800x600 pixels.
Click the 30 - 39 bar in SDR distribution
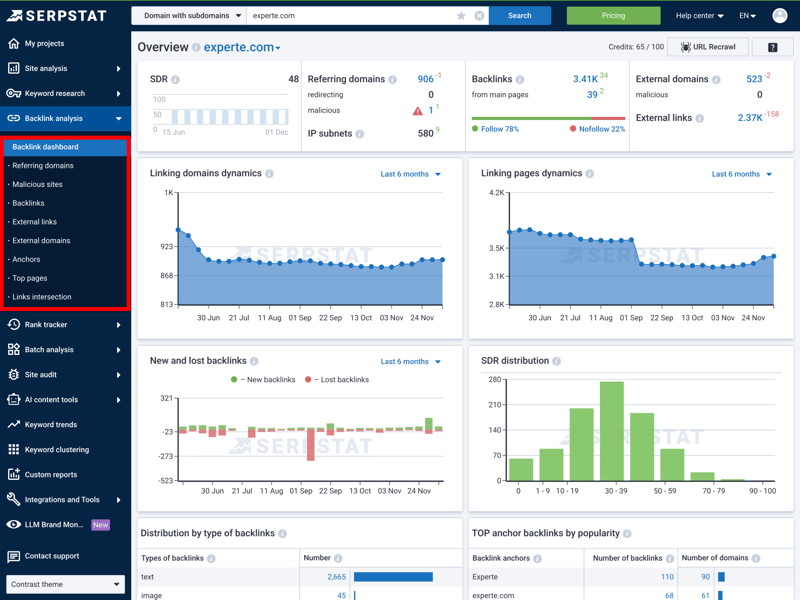click(612, 431)
